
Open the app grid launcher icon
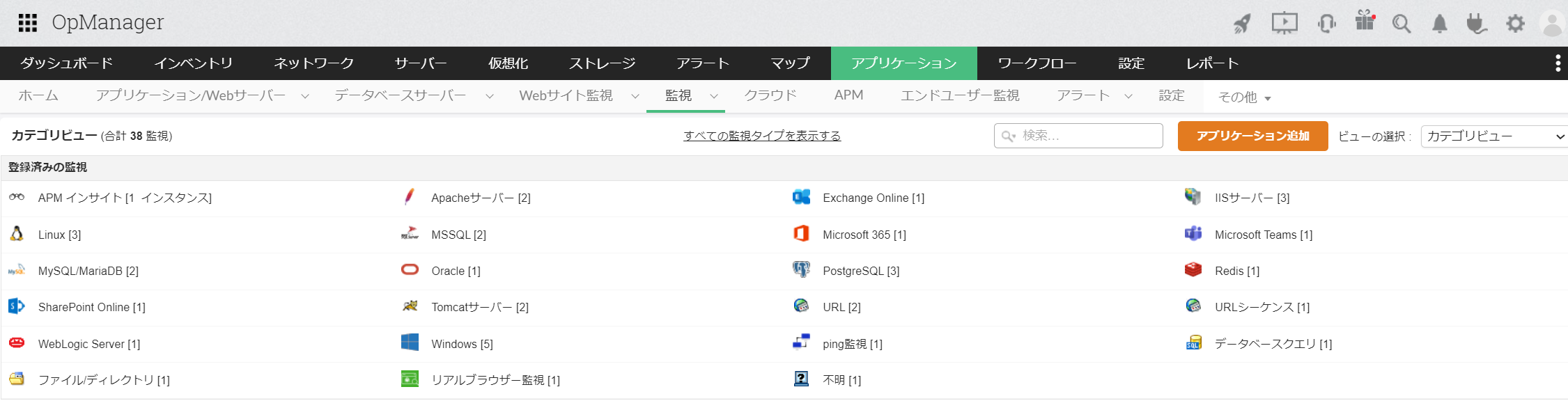point(27,23)
